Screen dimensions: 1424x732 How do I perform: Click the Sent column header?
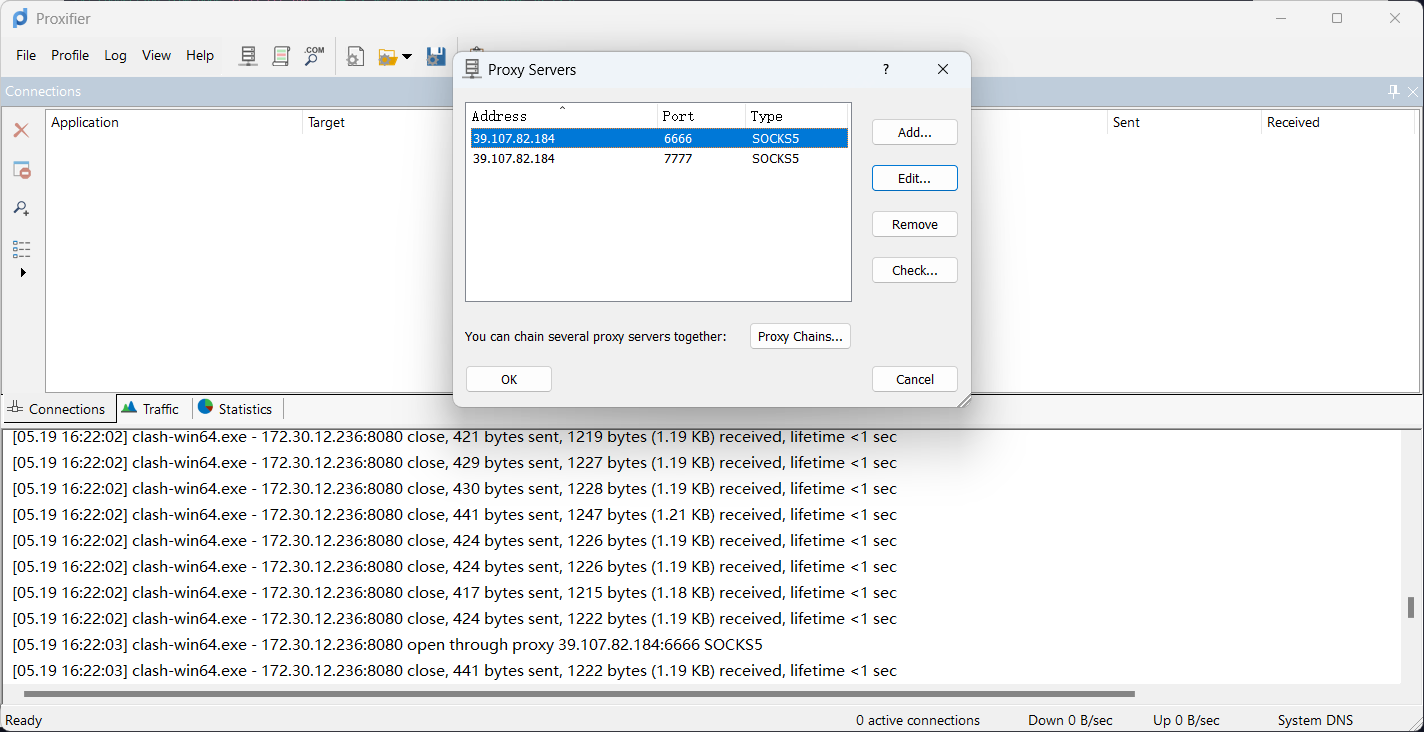(x=1186, y=122)
